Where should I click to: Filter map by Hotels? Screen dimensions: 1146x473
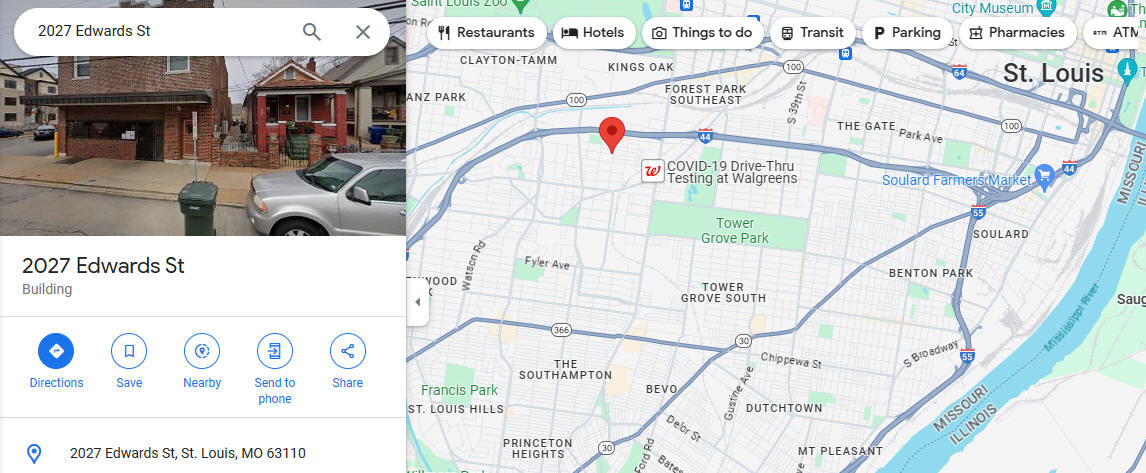point(594,33)
